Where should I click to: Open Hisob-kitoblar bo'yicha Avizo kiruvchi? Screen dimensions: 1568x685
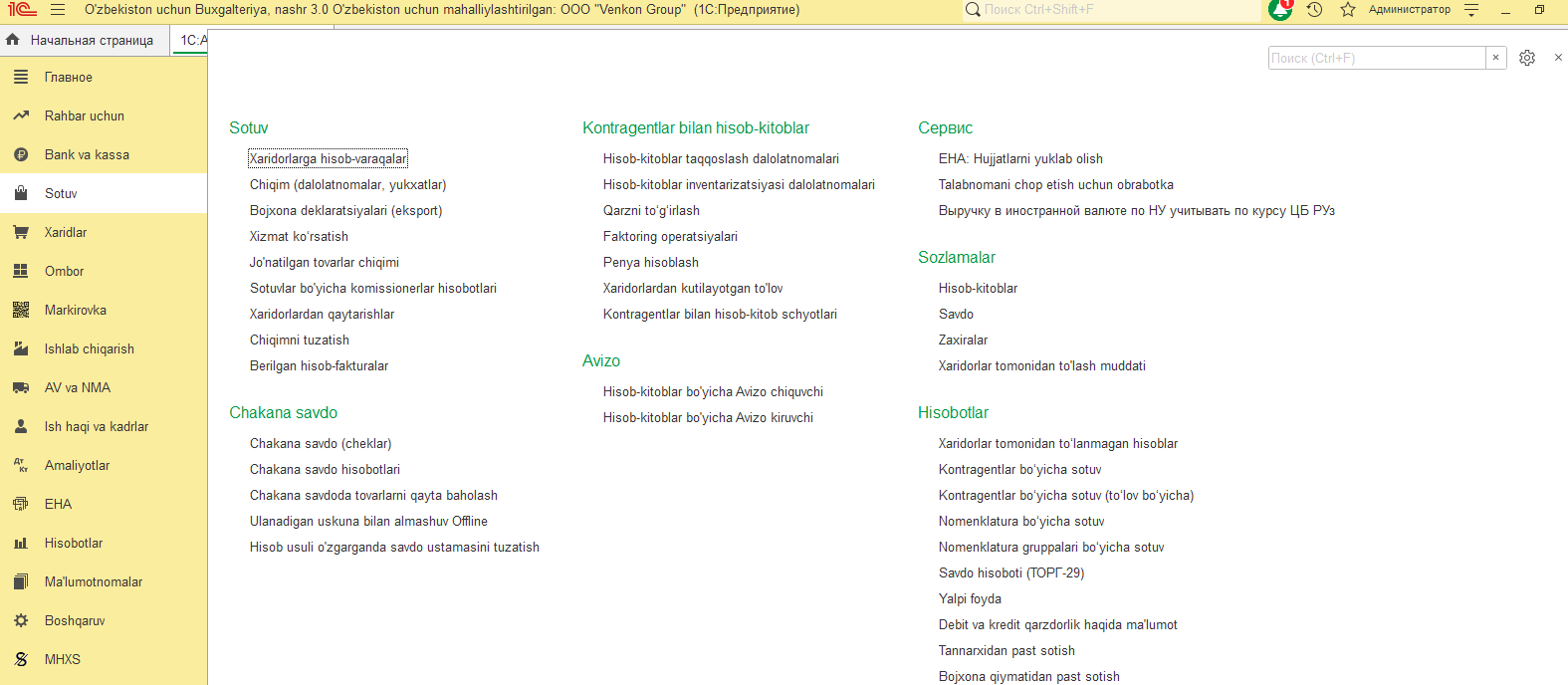point(708,417)
